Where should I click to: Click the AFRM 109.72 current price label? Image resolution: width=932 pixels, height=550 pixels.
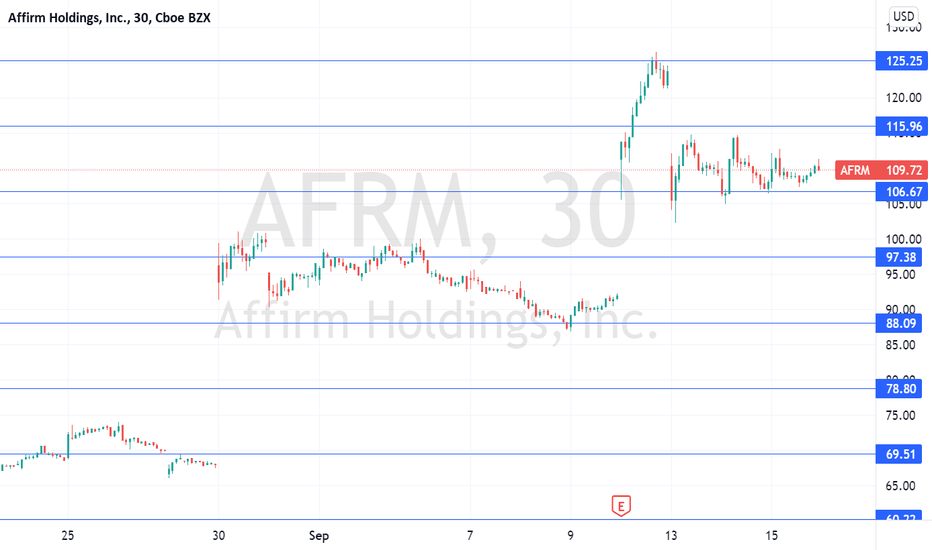(881, 170)
